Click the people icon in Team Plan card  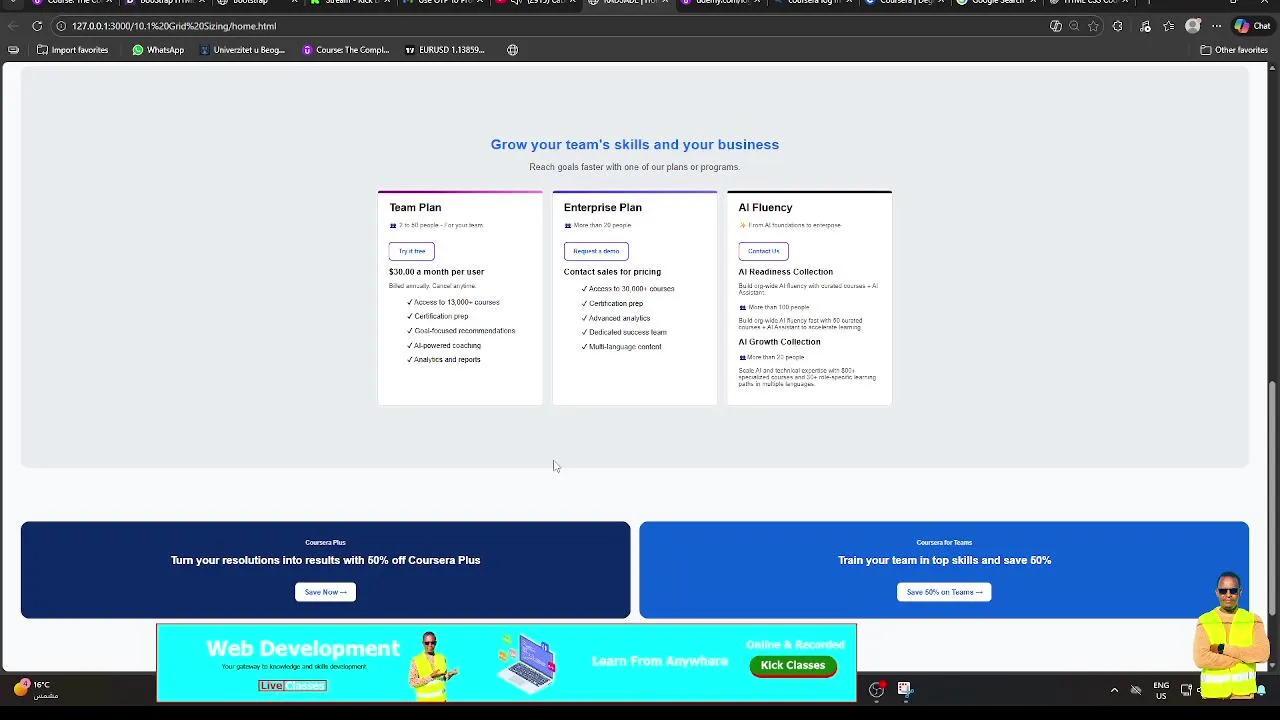click(x=393, y=226)
